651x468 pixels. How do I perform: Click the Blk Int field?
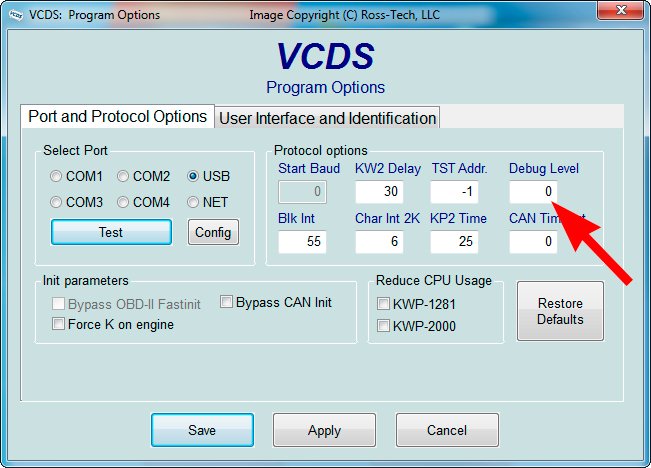click(x=302, y=242)
